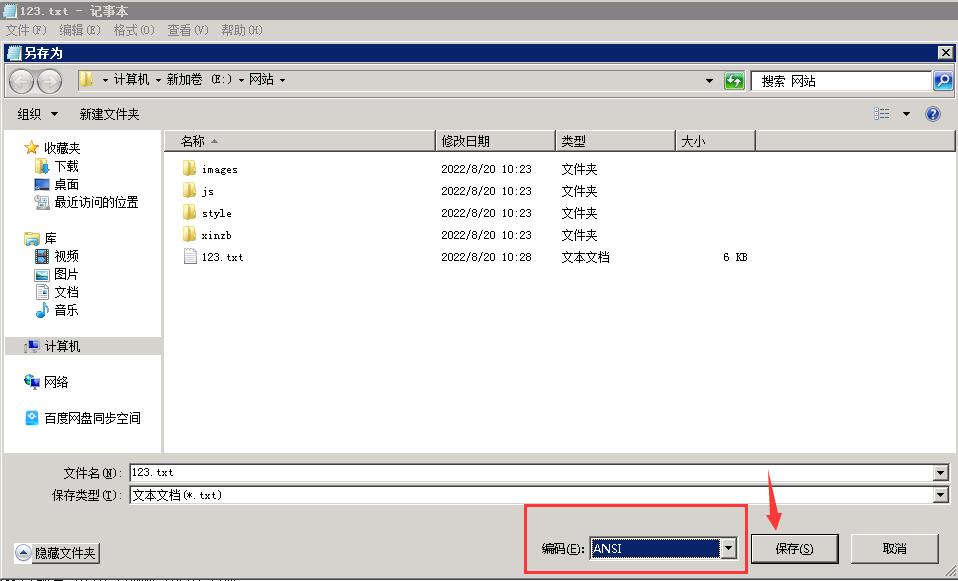Open the Notepad 格式(O) menu
The width and height of the screenshot is (958, 581).
click(x=134, y=30)
